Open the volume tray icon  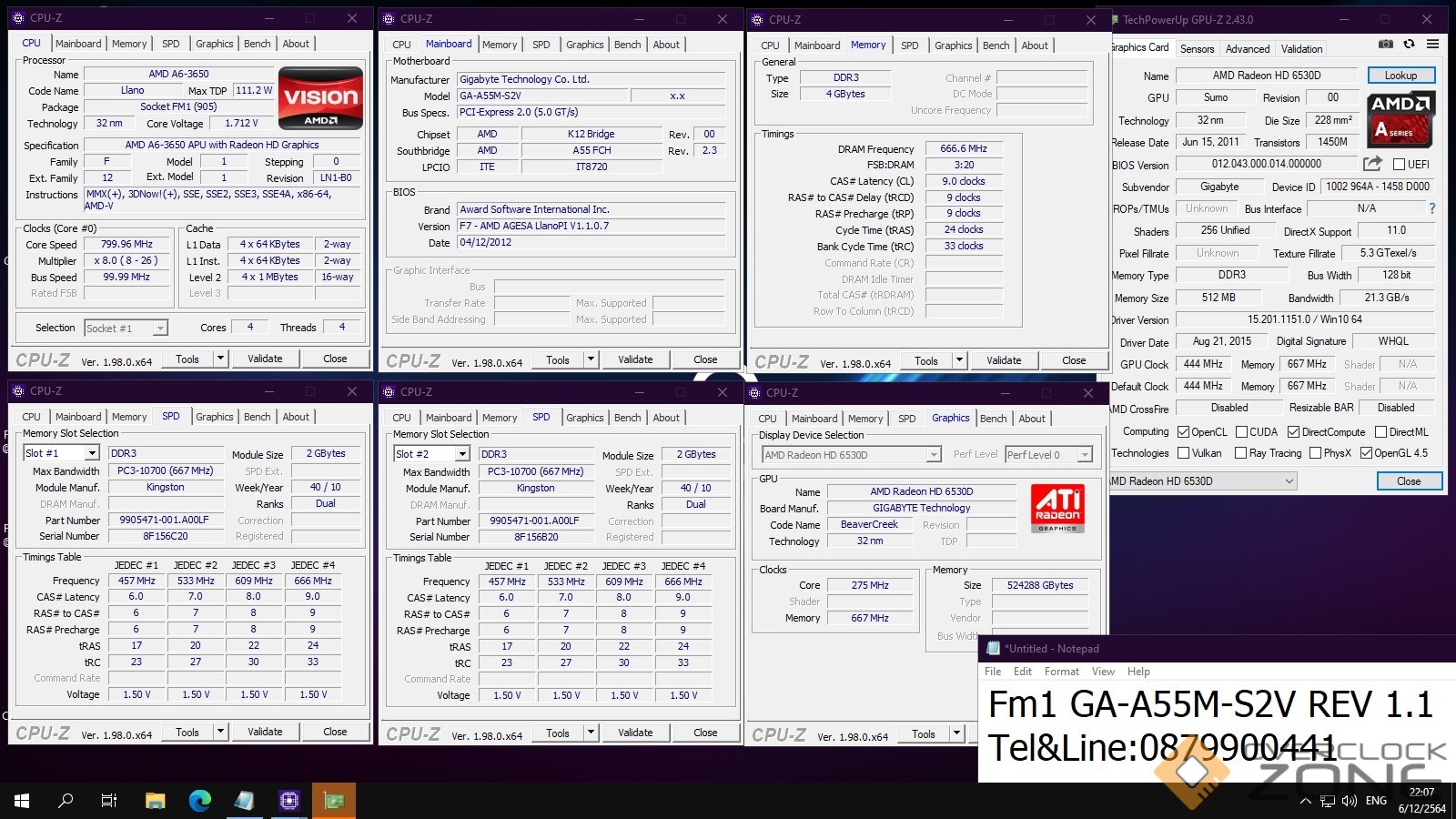pos(1350,801)
